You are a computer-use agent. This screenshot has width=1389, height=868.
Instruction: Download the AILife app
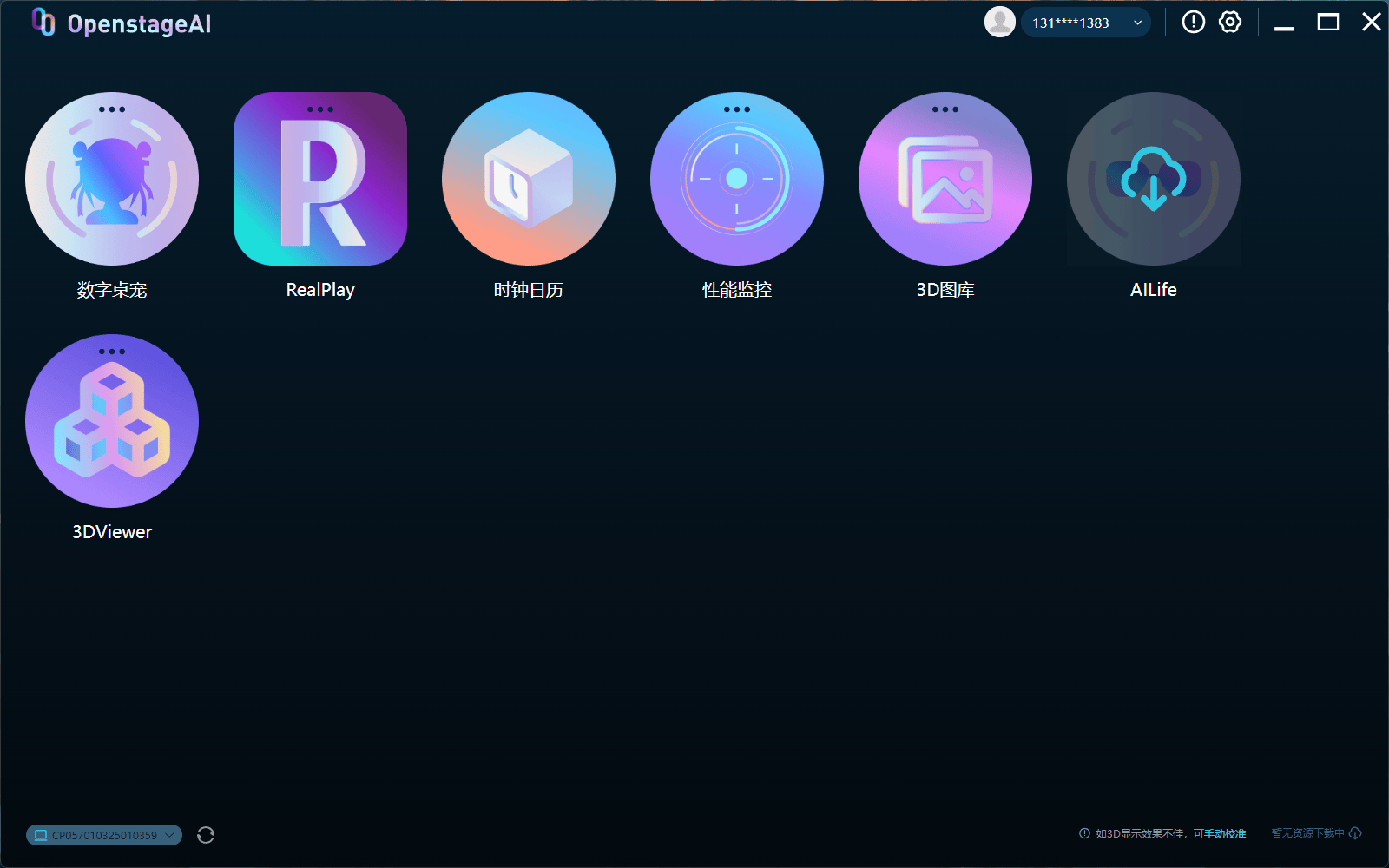click(1154, 179)
